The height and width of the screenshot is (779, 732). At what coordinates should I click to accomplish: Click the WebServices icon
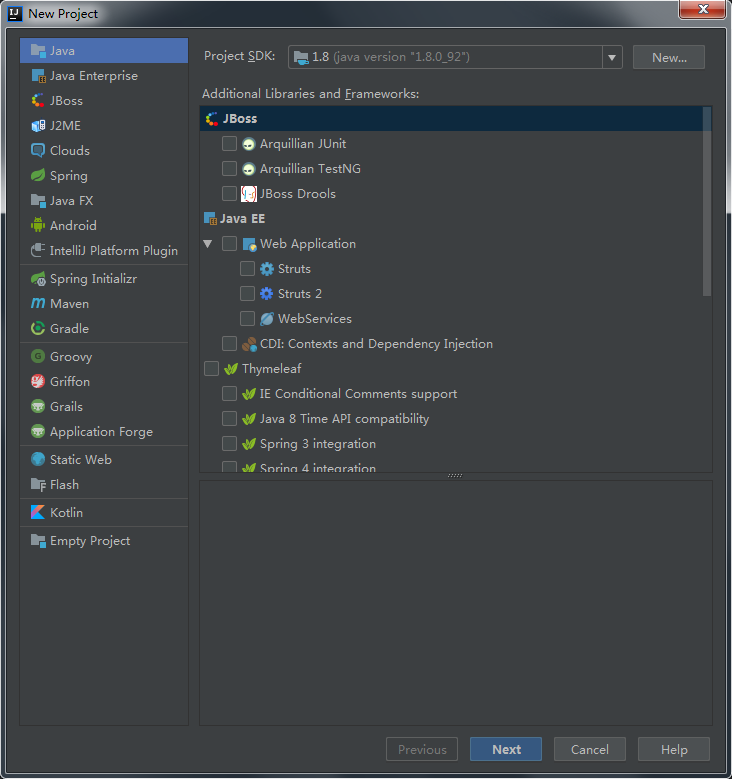tap(266, 318)
